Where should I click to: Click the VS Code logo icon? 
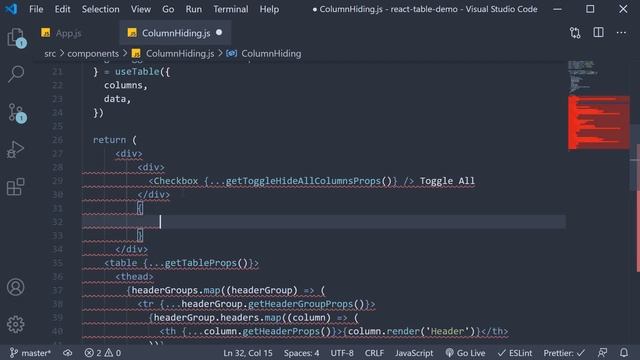pyautogui.click(x=11, y=9)
